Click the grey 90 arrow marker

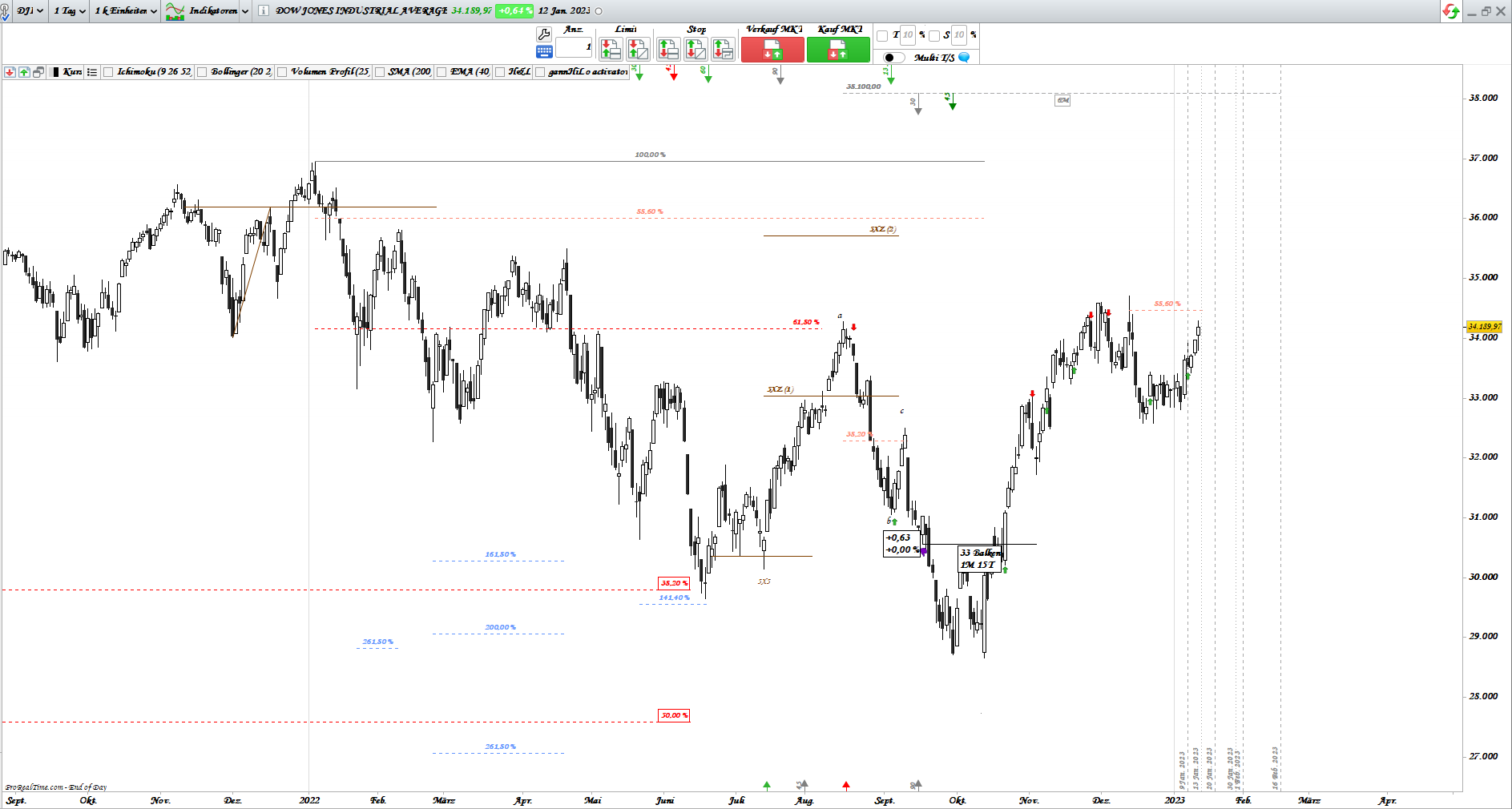tap(779, 75)
